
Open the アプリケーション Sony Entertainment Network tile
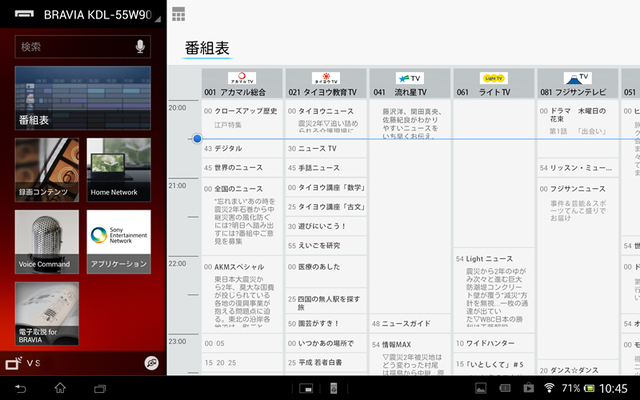coord(118,241)
